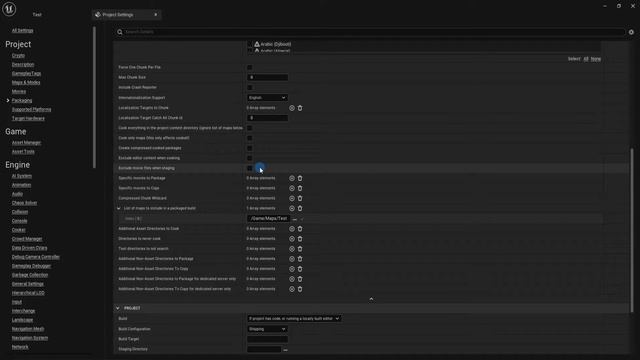The image size is (640, 360).
Task: Click the search magnifier icon
Action: click(120, 32)
